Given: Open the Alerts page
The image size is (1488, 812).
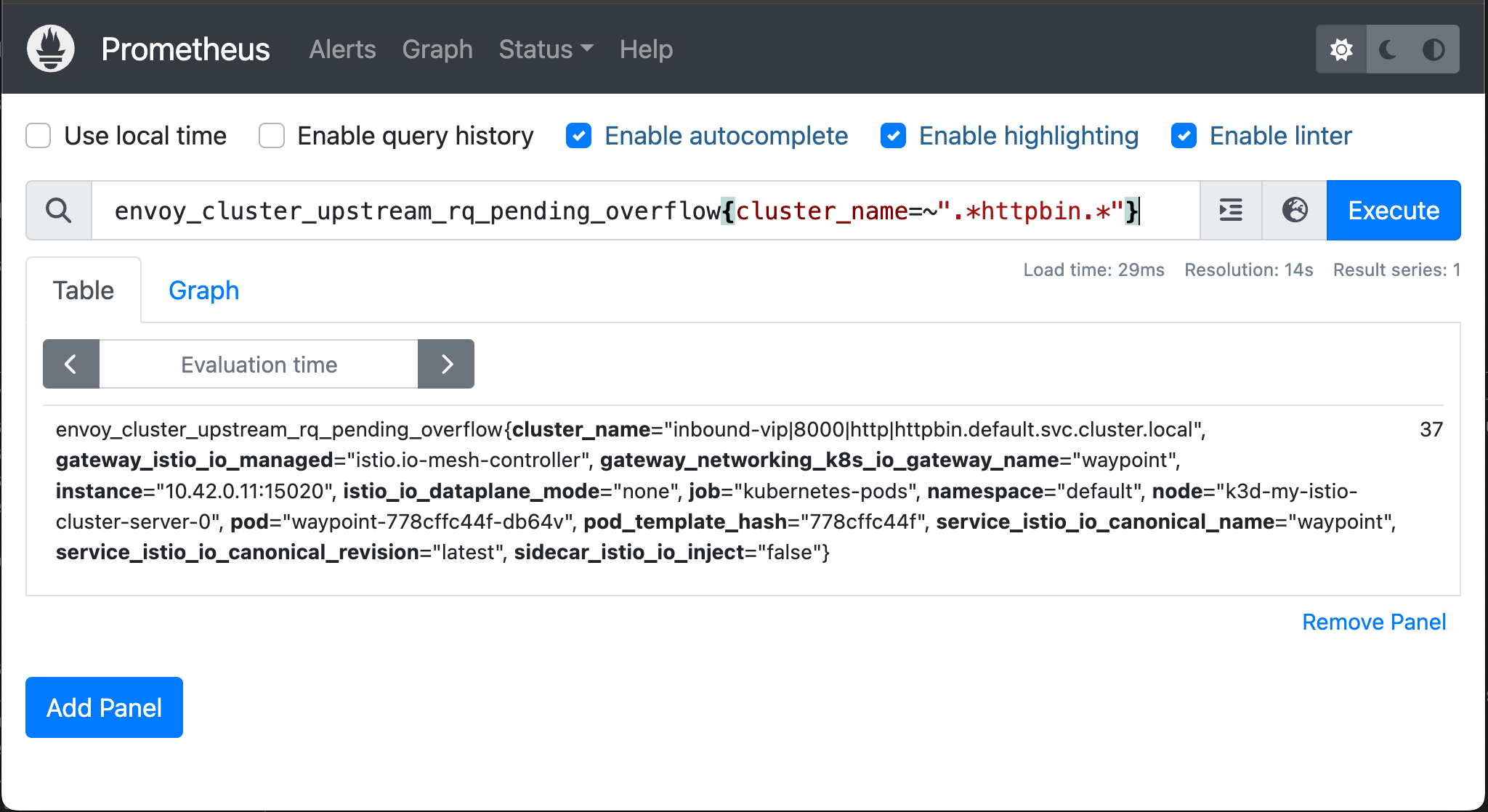Looking at the screenshot, I should (x=342, y=49).
